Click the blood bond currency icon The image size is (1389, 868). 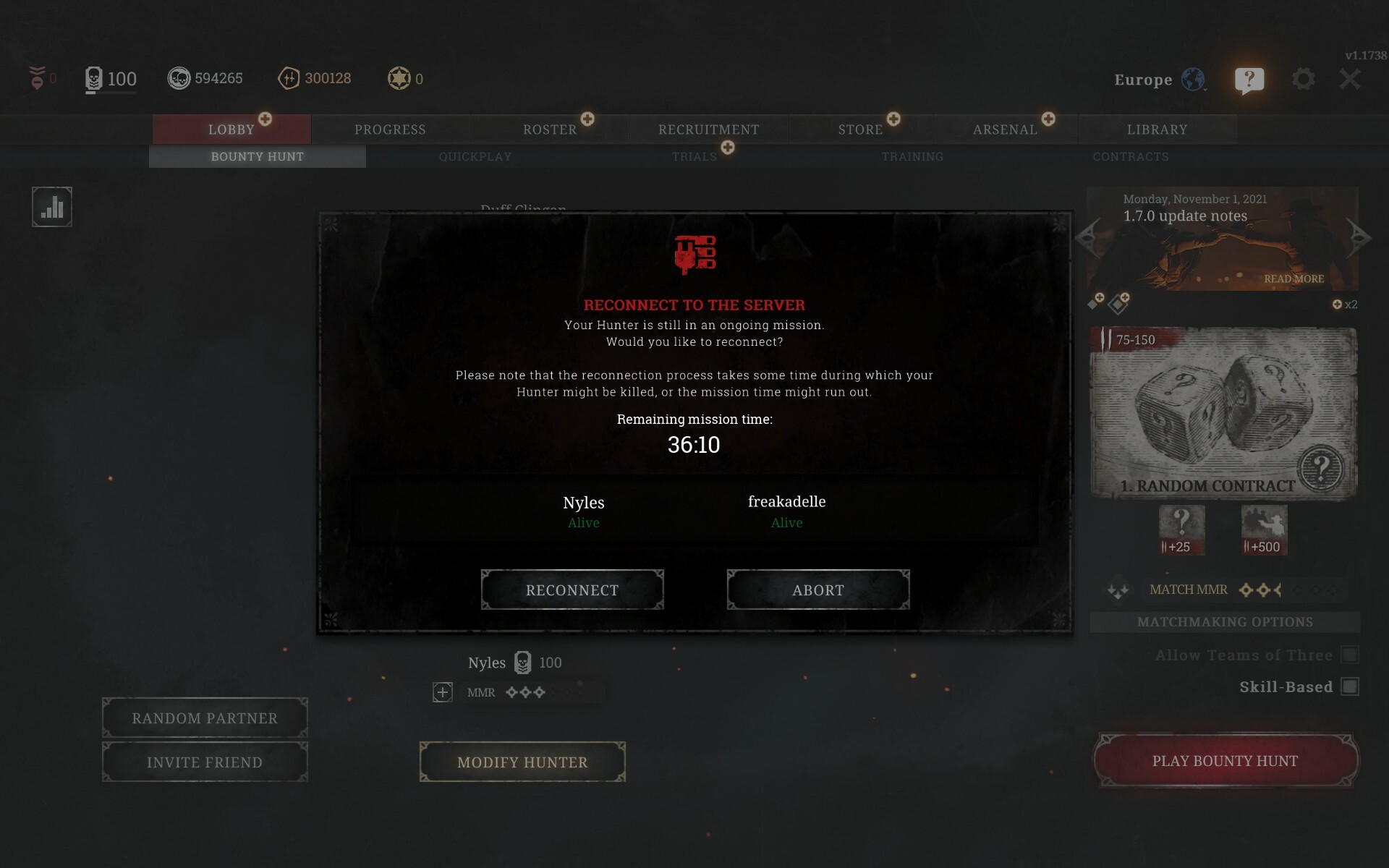(289, 78)
